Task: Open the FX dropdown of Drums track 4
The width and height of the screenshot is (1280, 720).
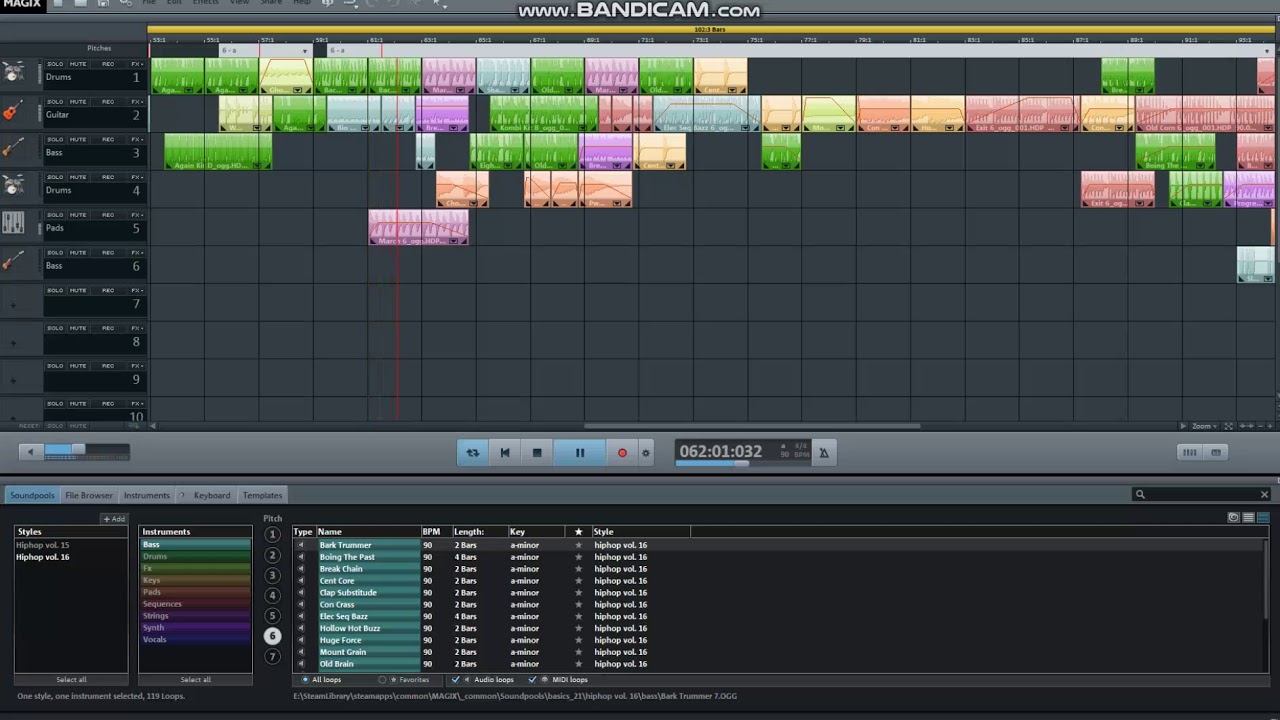Action: pos(136,177)
